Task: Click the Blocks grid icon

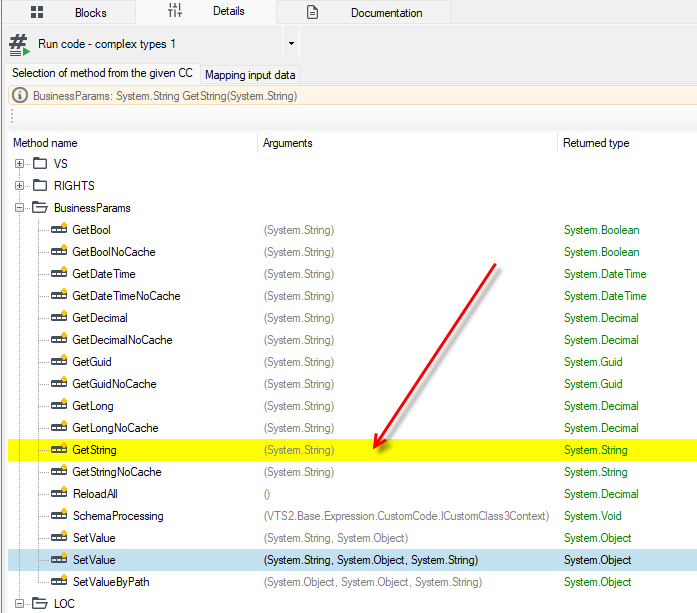Action: coord(37,12)
